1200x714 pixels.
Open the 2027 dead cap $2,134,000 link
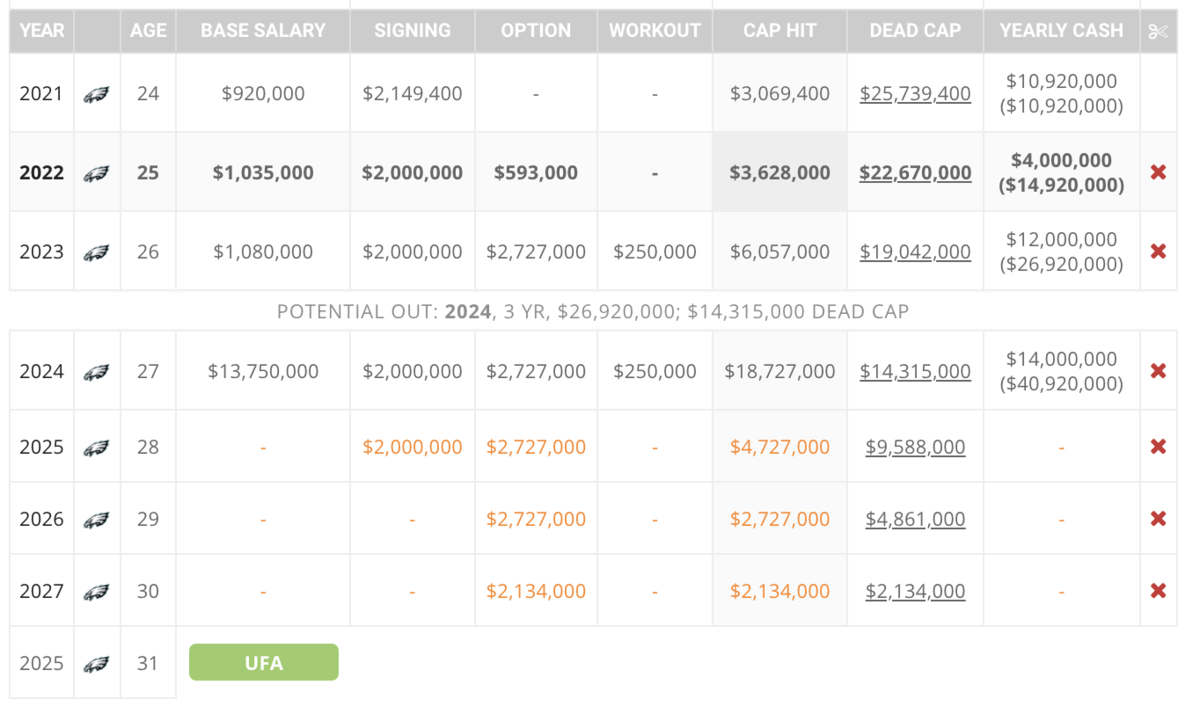[x=915, y=592]
